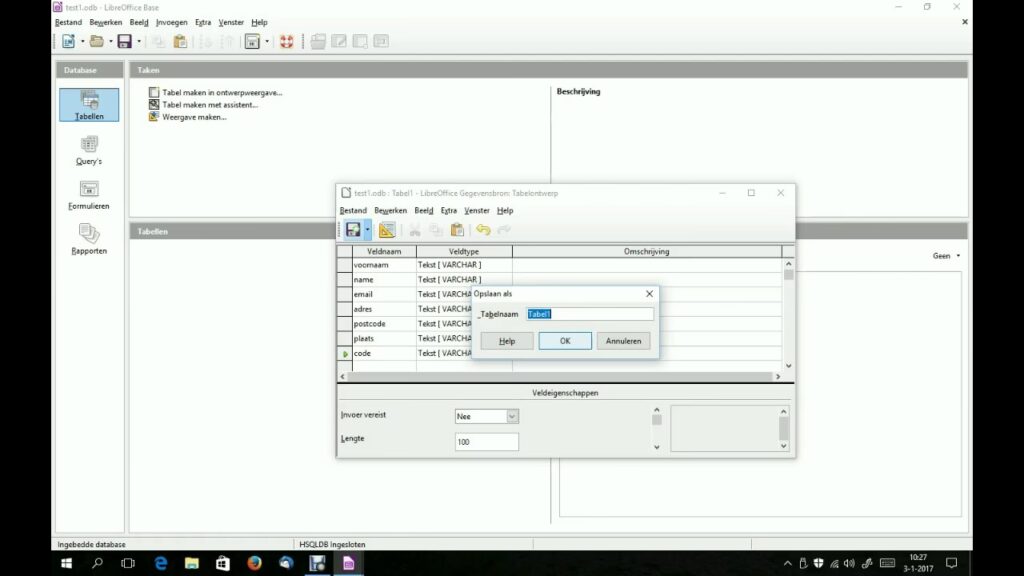Confirm the save dialog with OK
Viewport: 1024px width, 576px height.
tap(565, 341)
